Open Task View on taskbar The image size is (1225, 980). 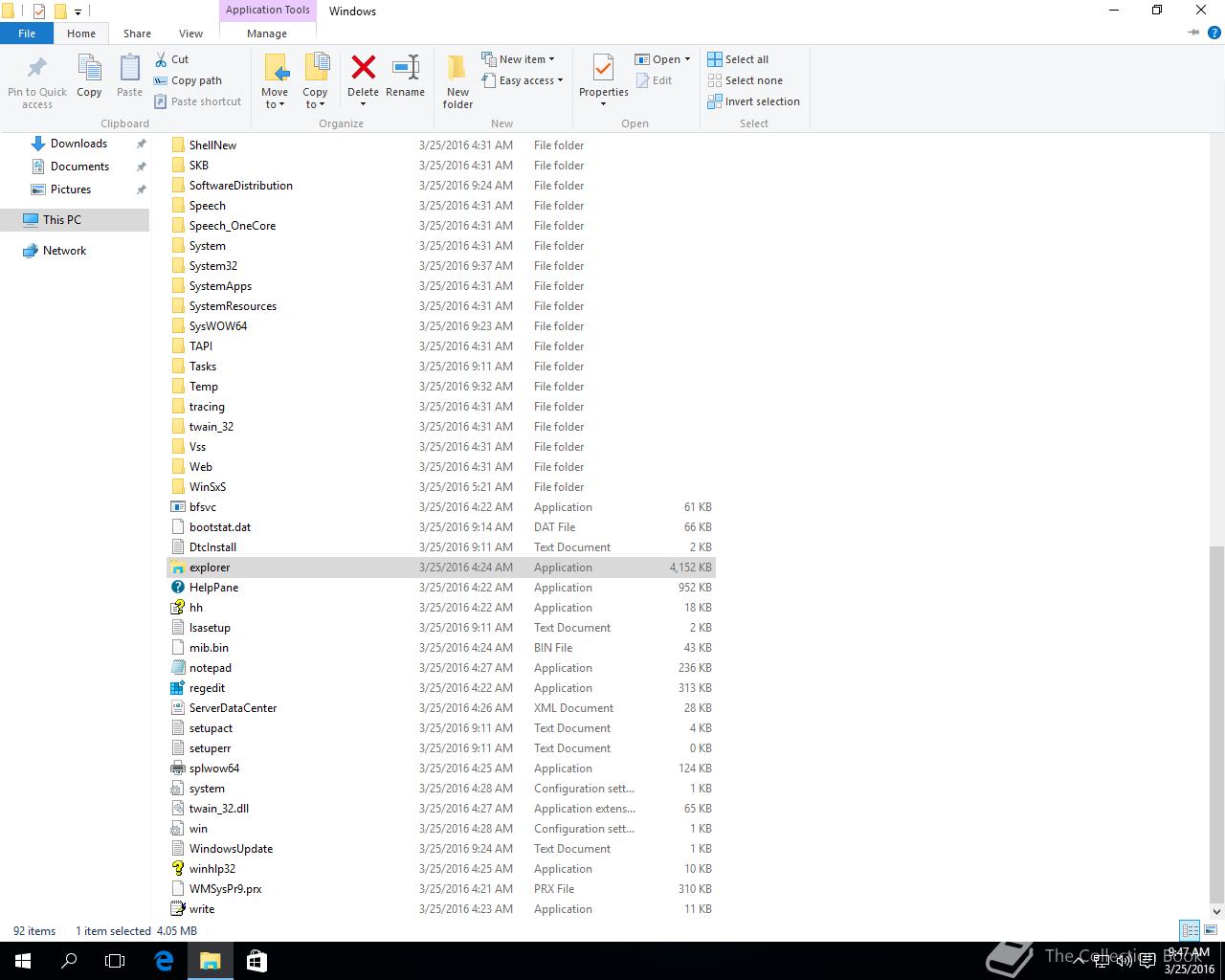115,961
